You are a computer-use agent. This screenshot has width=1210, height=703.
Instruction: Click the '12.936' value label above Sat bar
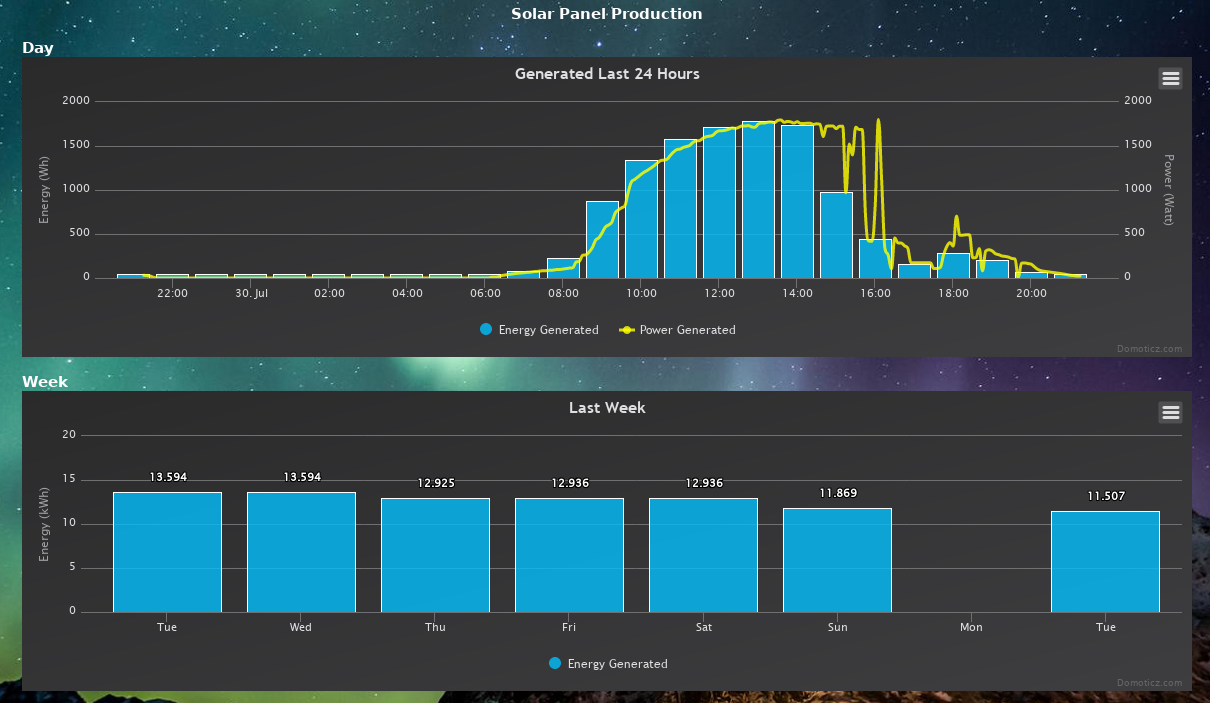pos(703,484)
